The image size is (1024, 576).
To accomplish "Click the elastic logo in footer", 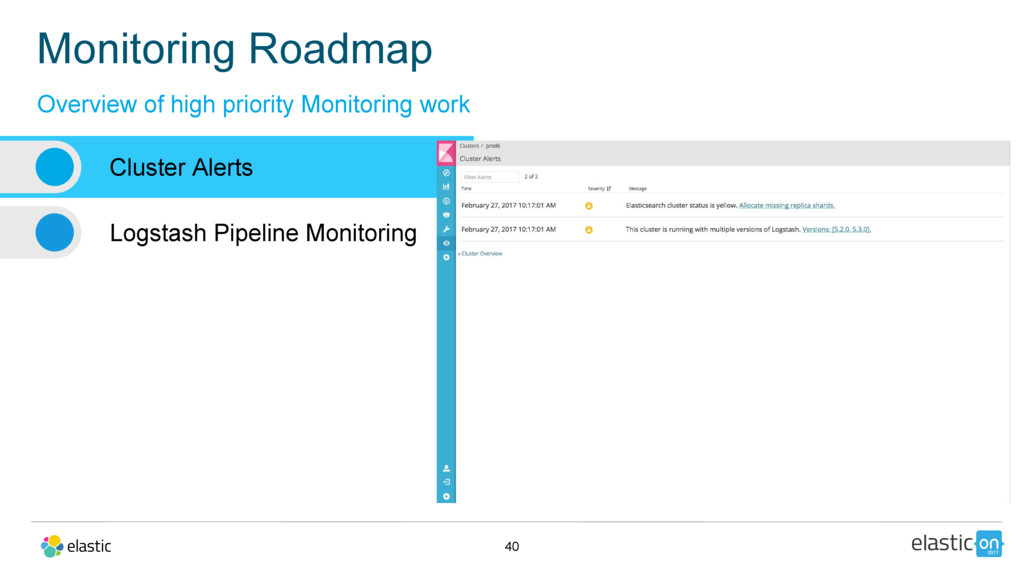I will click(x=76, y=546).
